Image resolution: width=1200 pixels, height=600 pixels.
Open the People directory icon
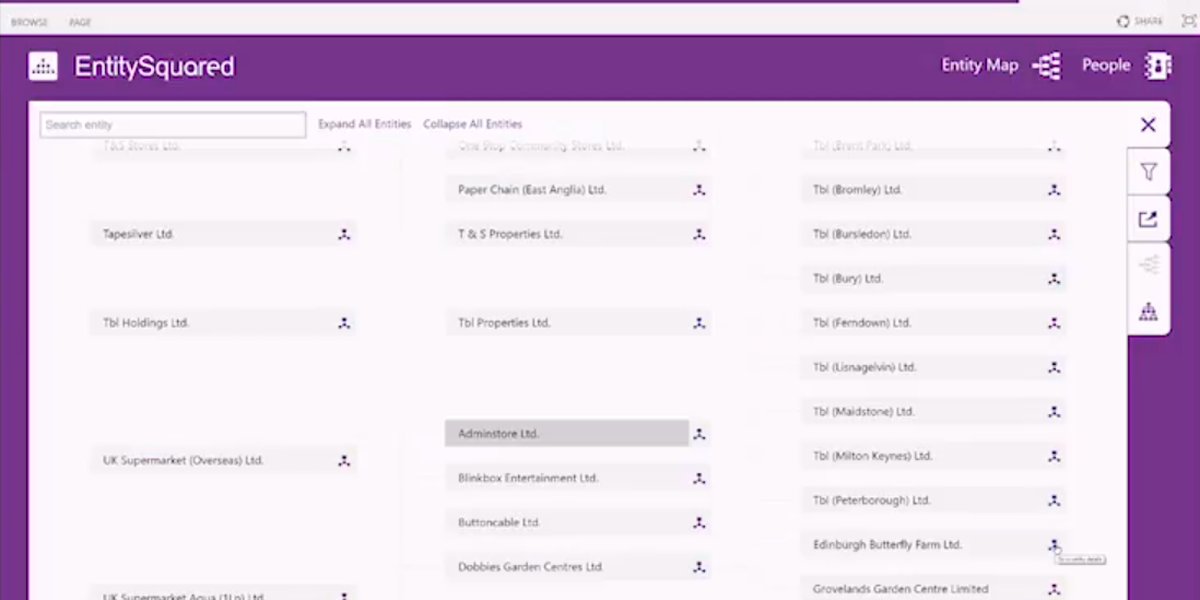point(1158,66)
